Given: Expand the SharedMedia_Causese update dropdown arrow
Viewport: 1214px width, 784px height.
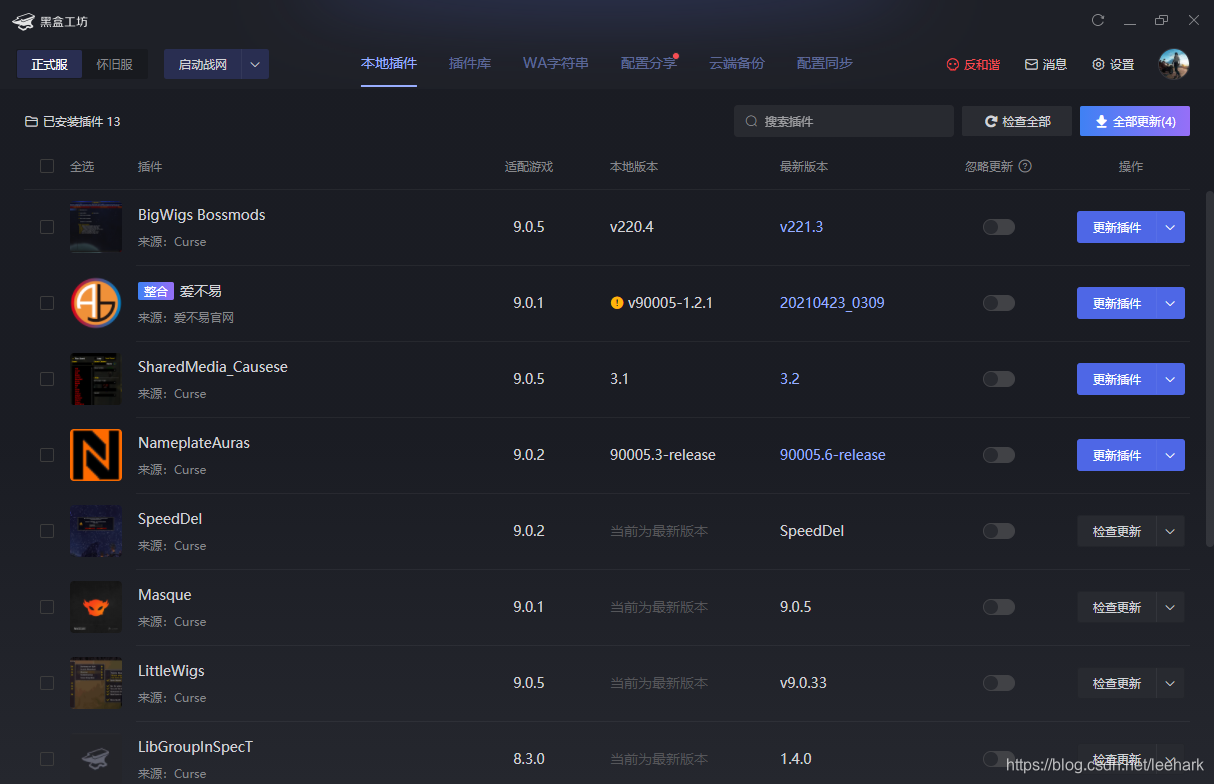Looking at the screenshot, I should pyautogui.click(x=1171, y=379).
